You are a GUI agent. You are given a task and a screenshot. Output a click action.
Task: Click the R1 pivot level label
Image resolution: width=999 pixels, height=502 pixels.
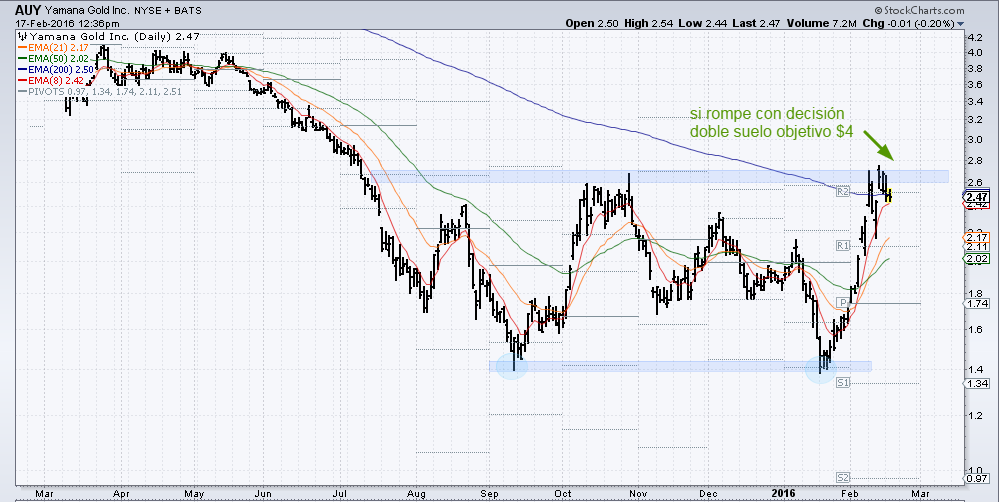point(843,245)
